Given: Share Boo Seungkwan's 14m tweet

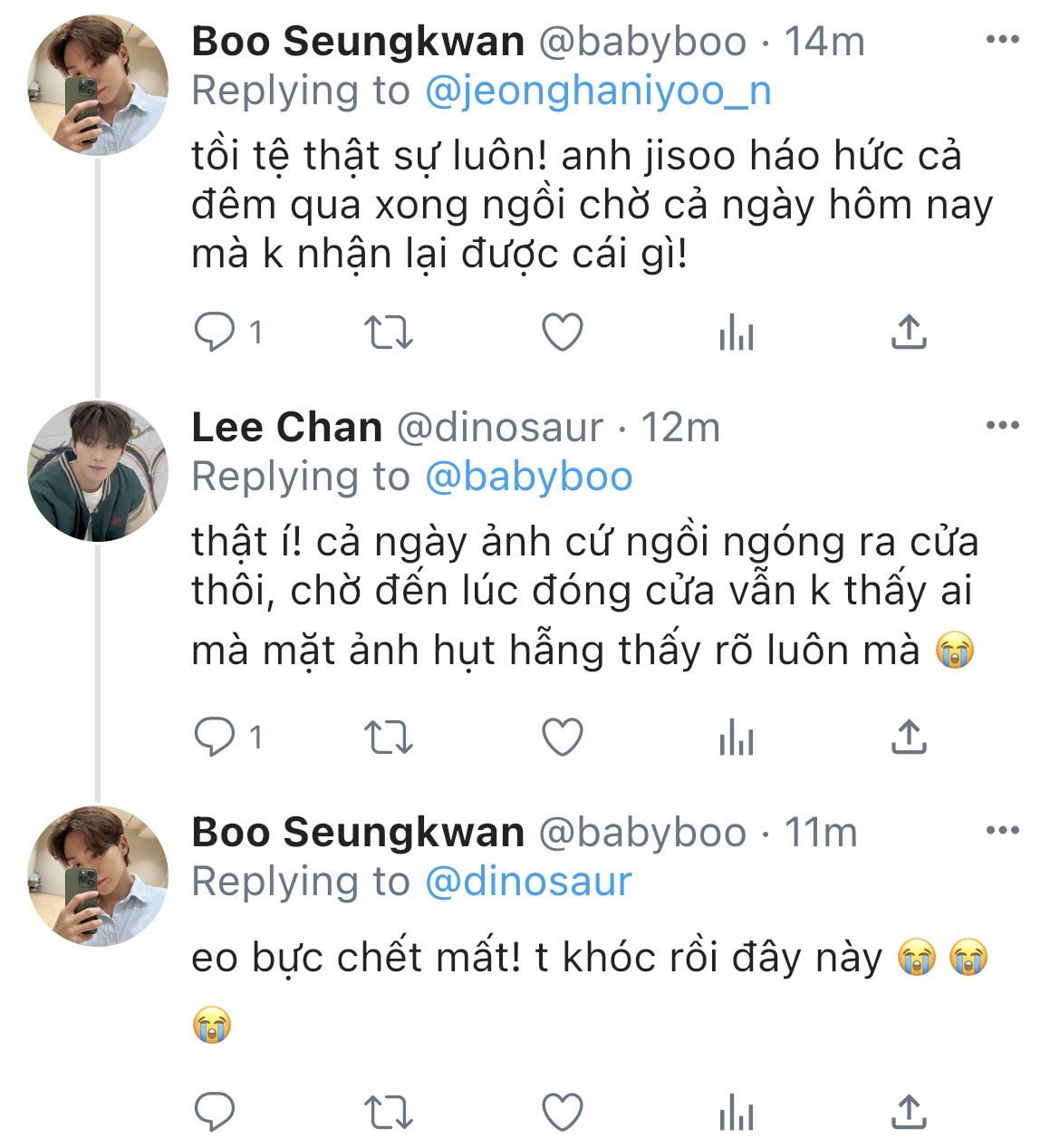Looking at the screenshot, I should pyautogui.click(x=909, y=333).
